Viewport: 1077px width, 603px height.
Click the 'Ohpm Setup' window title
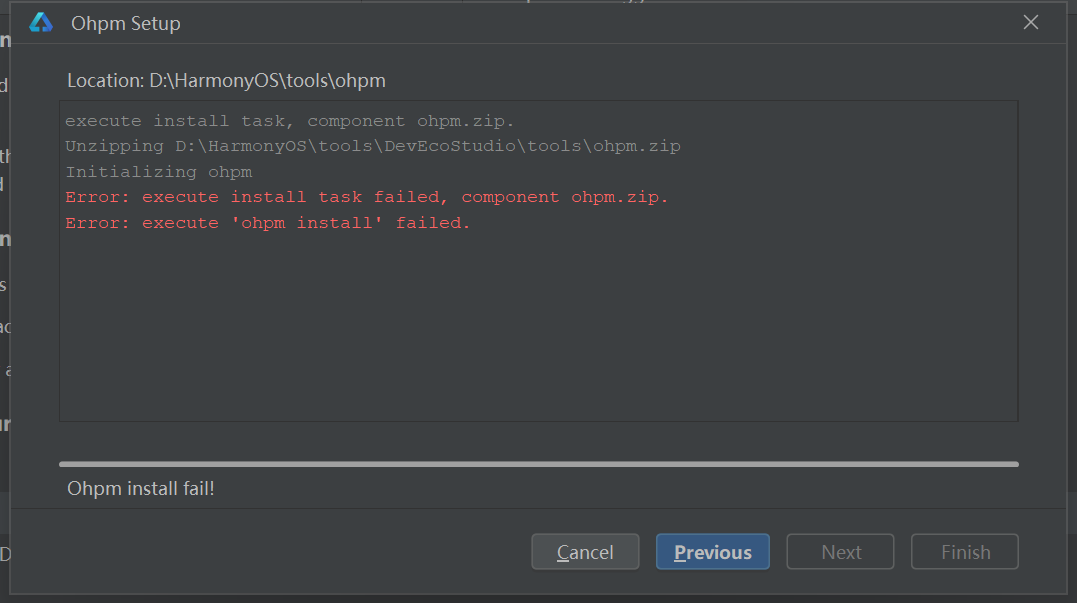point(126,23)
